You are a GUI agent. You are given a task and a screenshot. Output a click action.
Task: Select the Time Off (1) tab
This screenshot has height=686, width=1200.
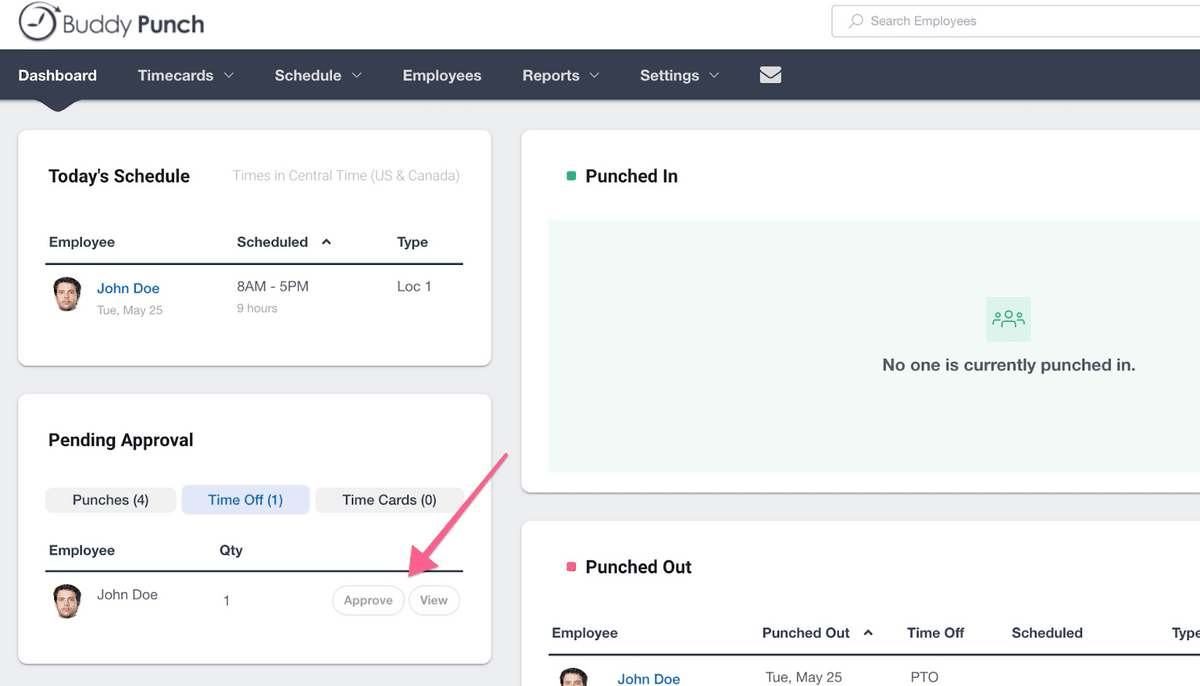(245, 500)
